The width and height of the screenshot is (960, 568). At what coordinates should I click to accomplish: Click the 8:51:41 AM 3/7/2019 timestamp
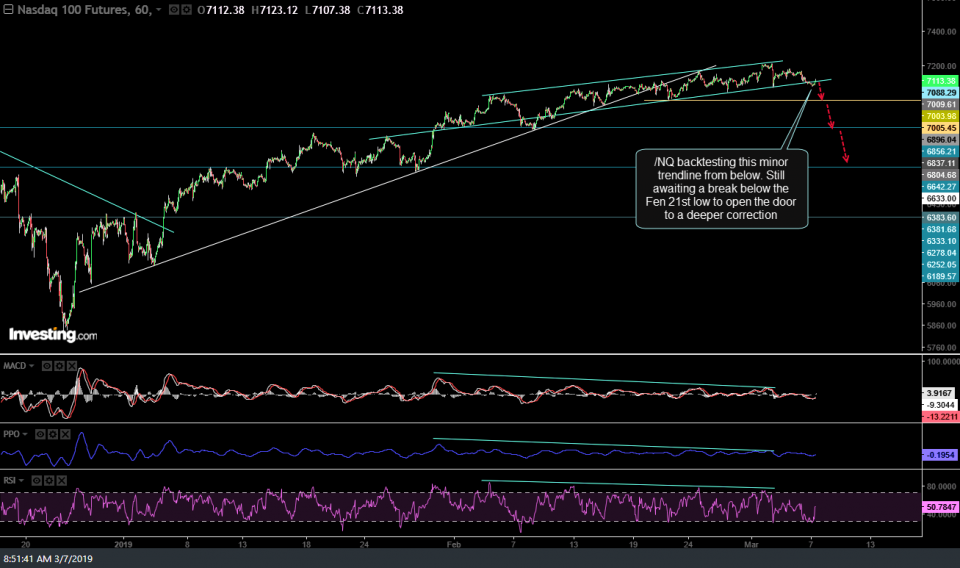pyautogui.click(x=48, y=558)
